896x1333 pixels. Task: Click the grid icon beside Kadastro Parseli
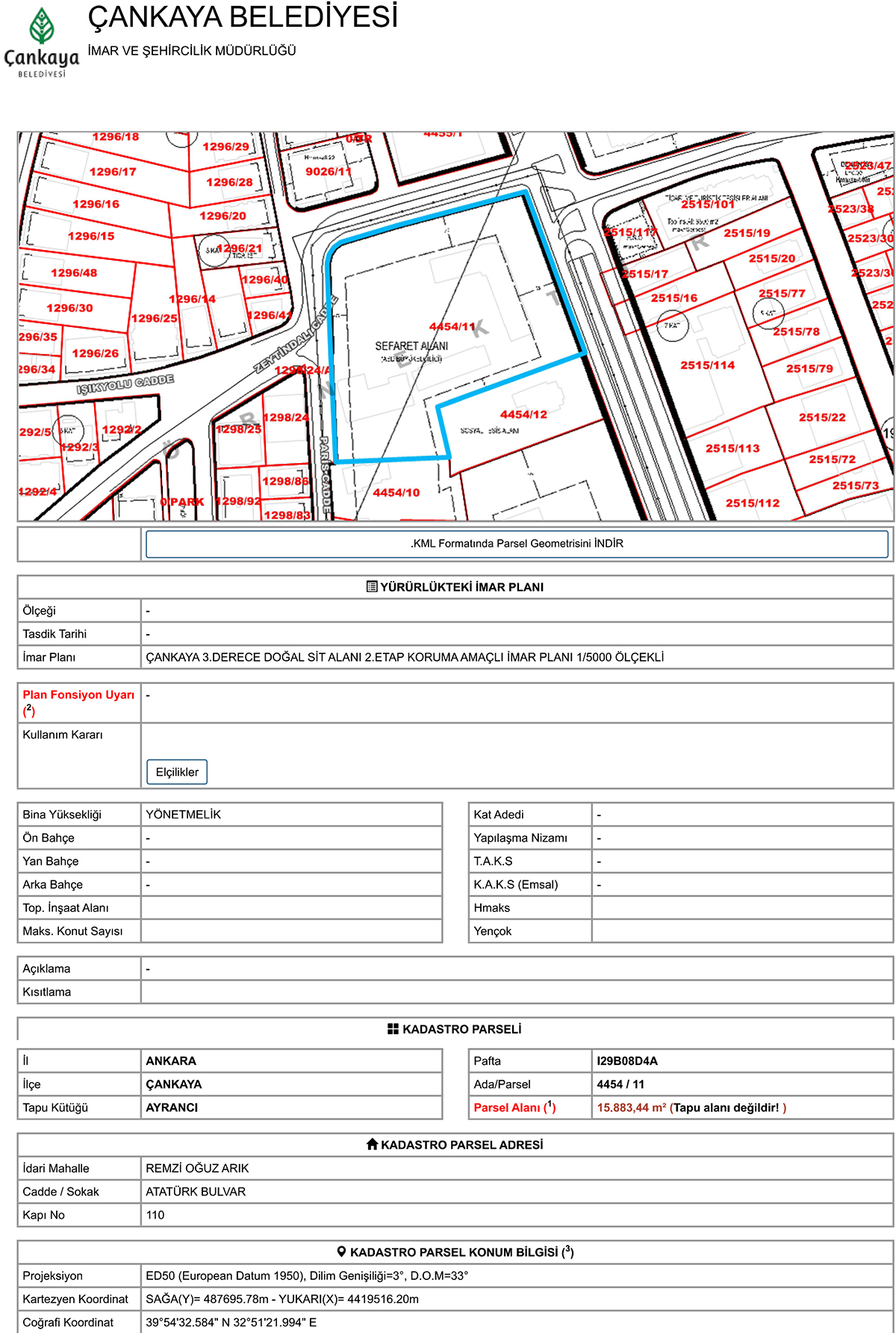pos(393,1029)
